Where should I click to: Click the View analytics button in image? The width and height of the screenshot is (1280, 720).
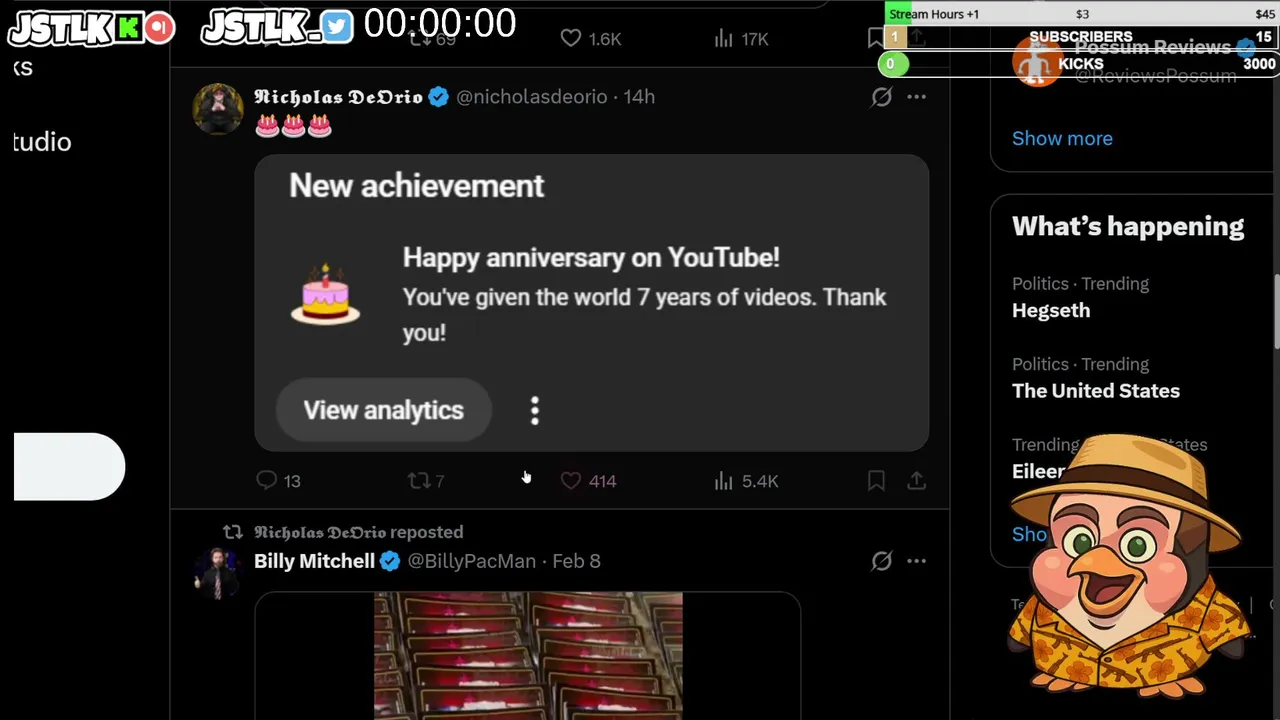tap(383, 410)
